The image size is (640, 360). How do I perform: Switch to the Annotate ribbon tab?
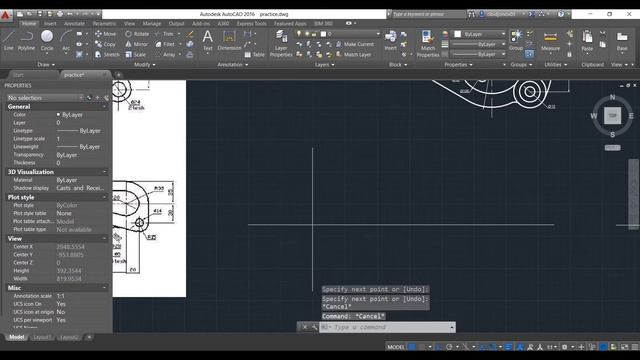74,24
